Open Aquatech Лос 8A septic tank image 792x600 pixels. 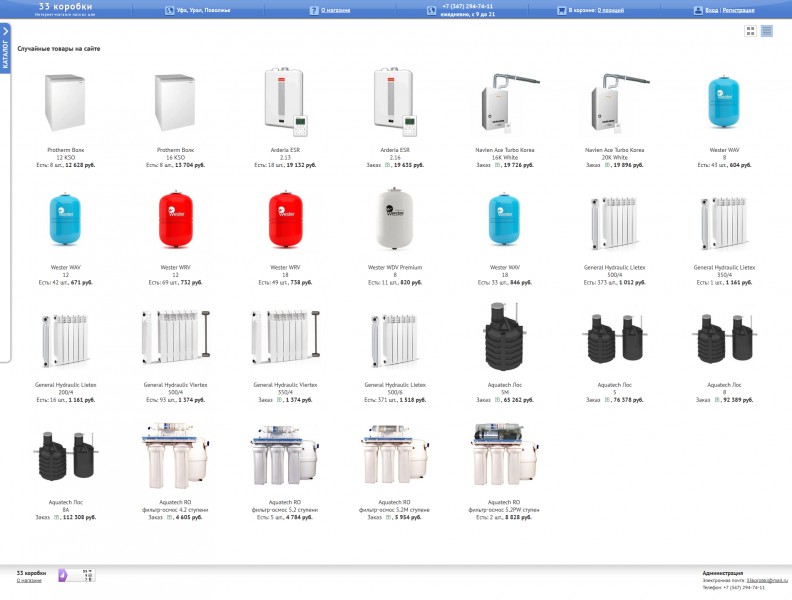click(x=66, y=456)
